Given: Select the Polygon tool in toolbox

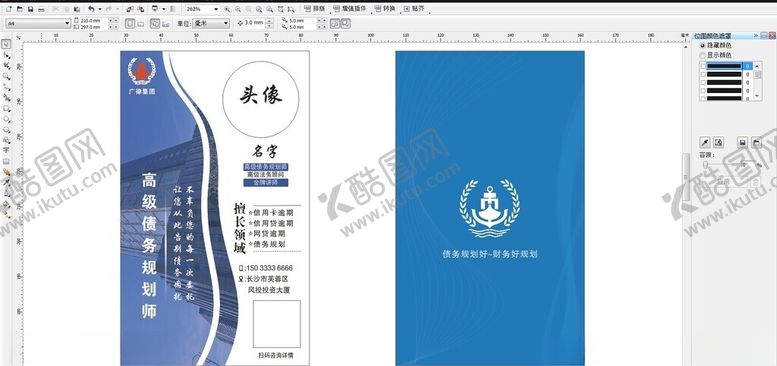Looking at the screenshot, I should pos(6,130).
